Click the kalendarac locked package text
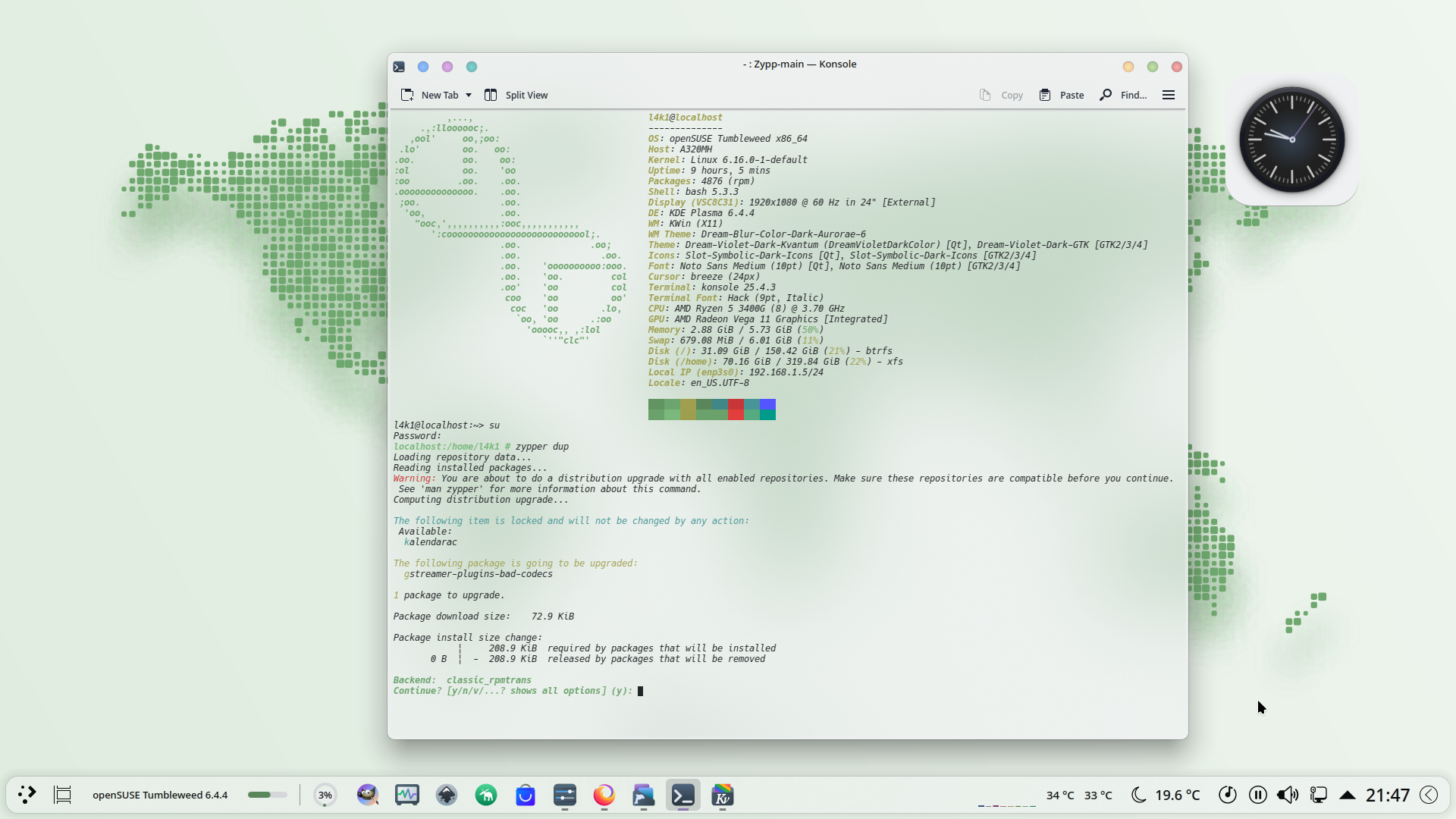Screen dimensions: 1456x819 pos(431,542)
